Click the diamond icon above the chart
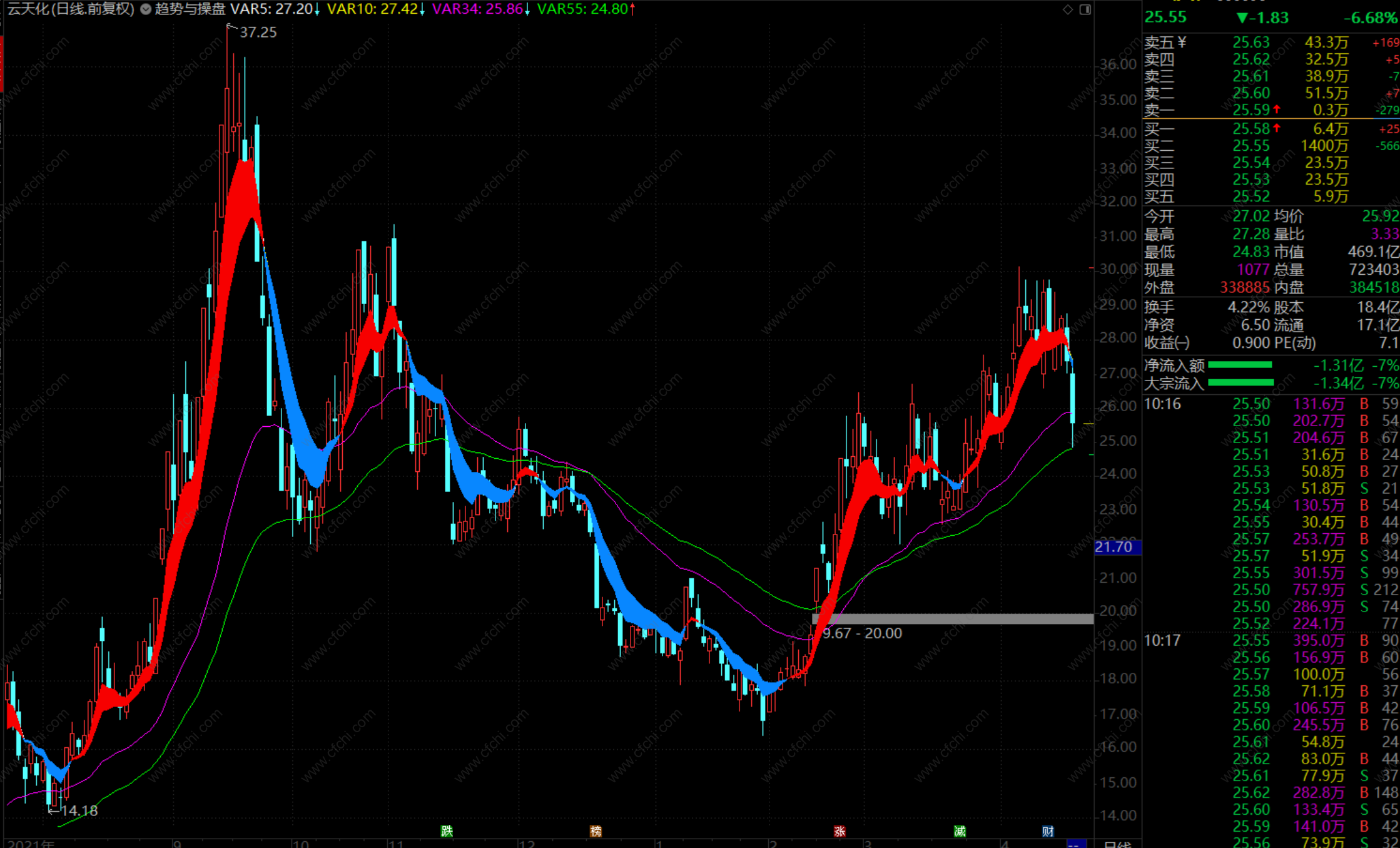Viewport: 1400px width, 848px height. coord(1068,9)
